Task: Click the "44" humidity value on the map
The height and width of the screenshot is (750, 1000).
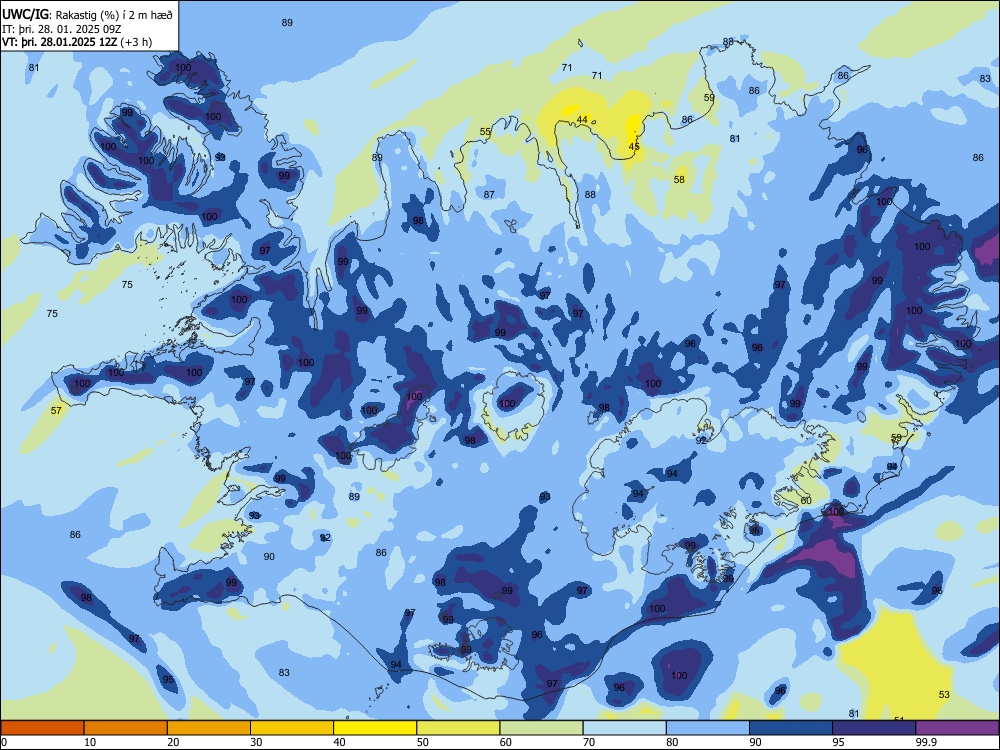Action: click(582, 120)
